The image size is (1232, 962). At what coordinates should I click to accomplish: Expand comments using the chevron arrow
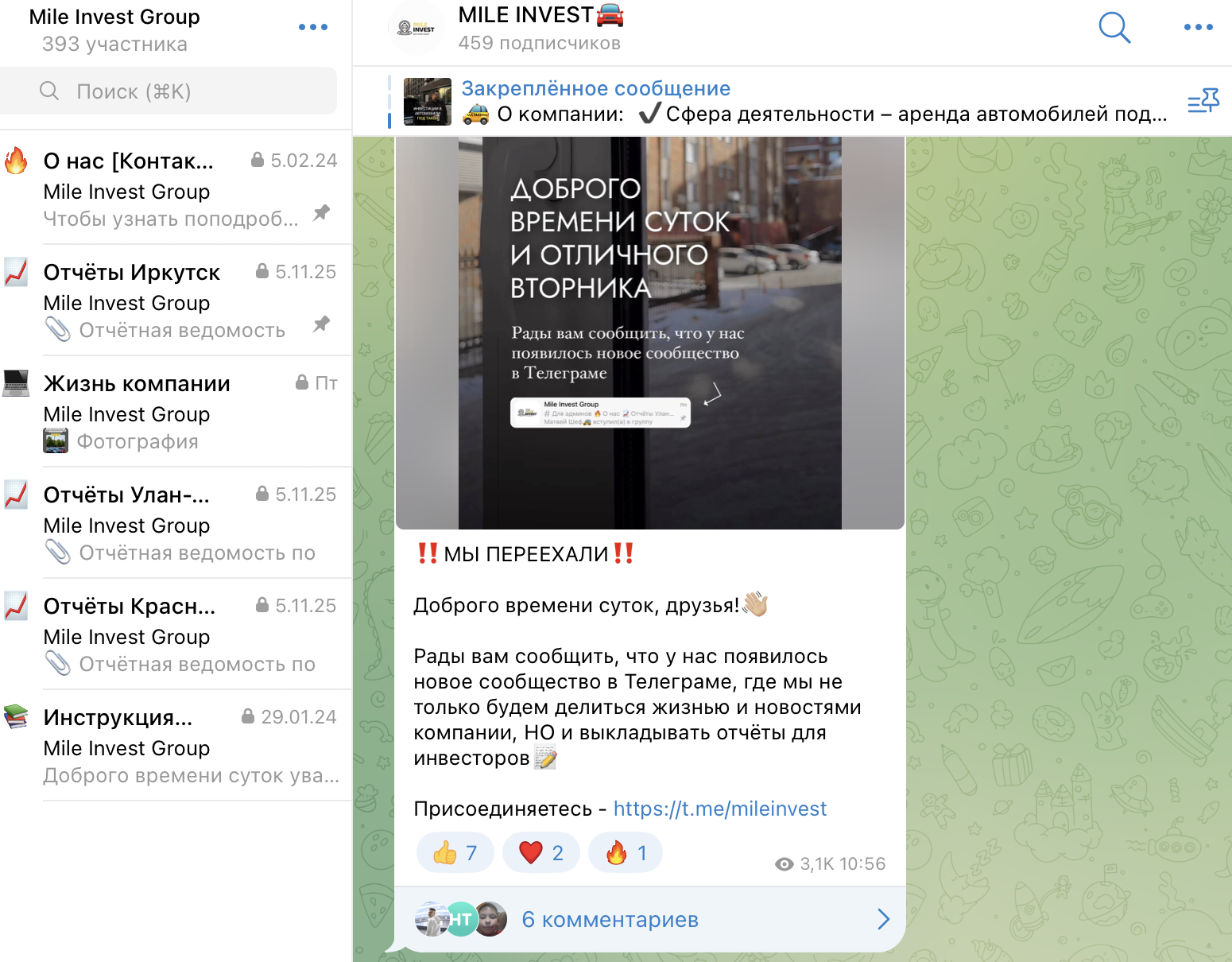pyautogui.click(x=883, y=920)
